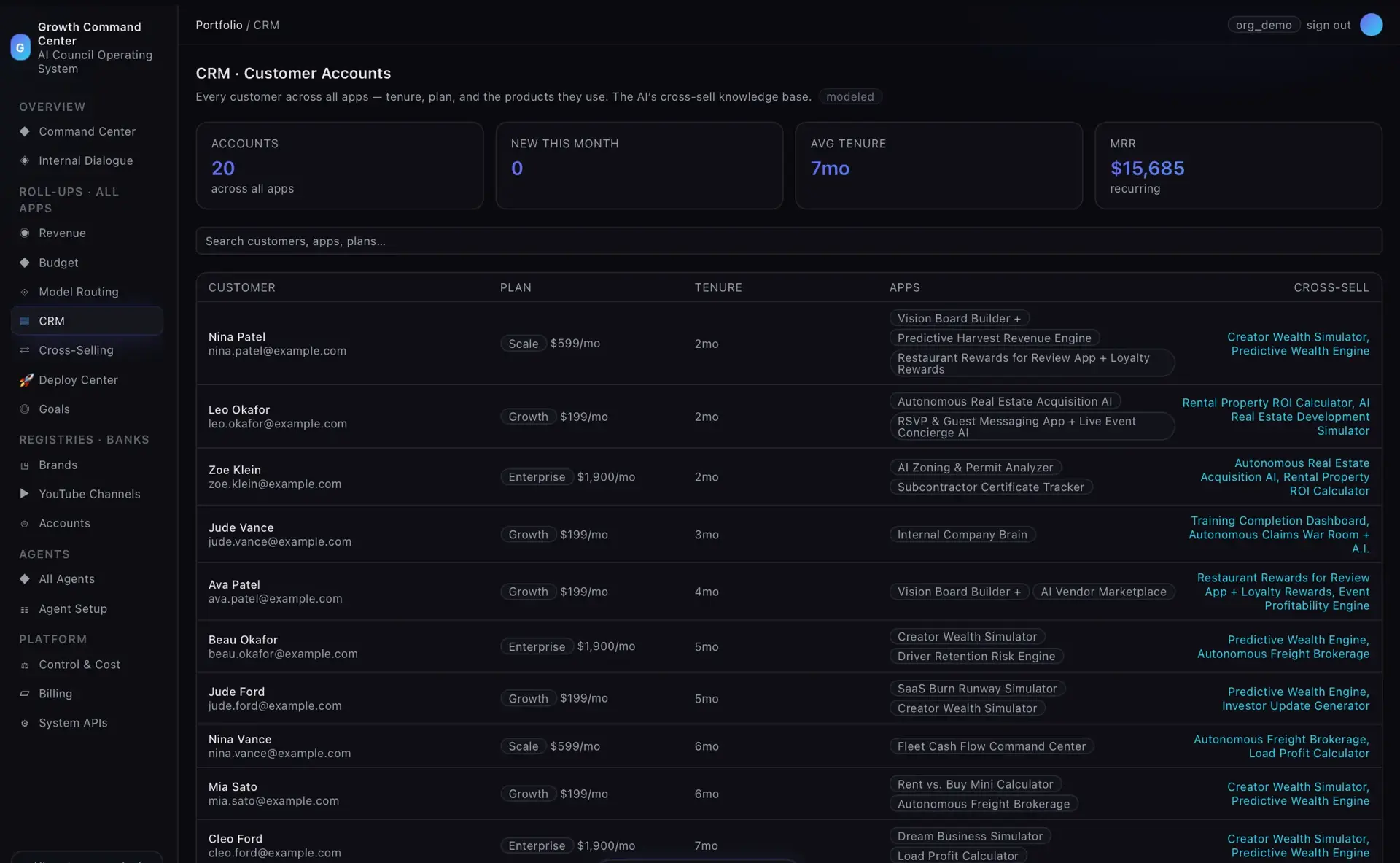Click Dream Business Simulator chip
The image size is (1400, 863).
click(x=970, y=836)
